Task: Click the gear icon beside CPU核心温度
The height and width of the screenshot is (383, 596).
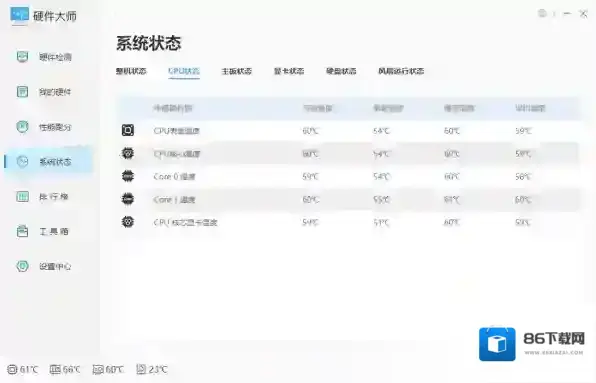Action: tap(128, 154)
